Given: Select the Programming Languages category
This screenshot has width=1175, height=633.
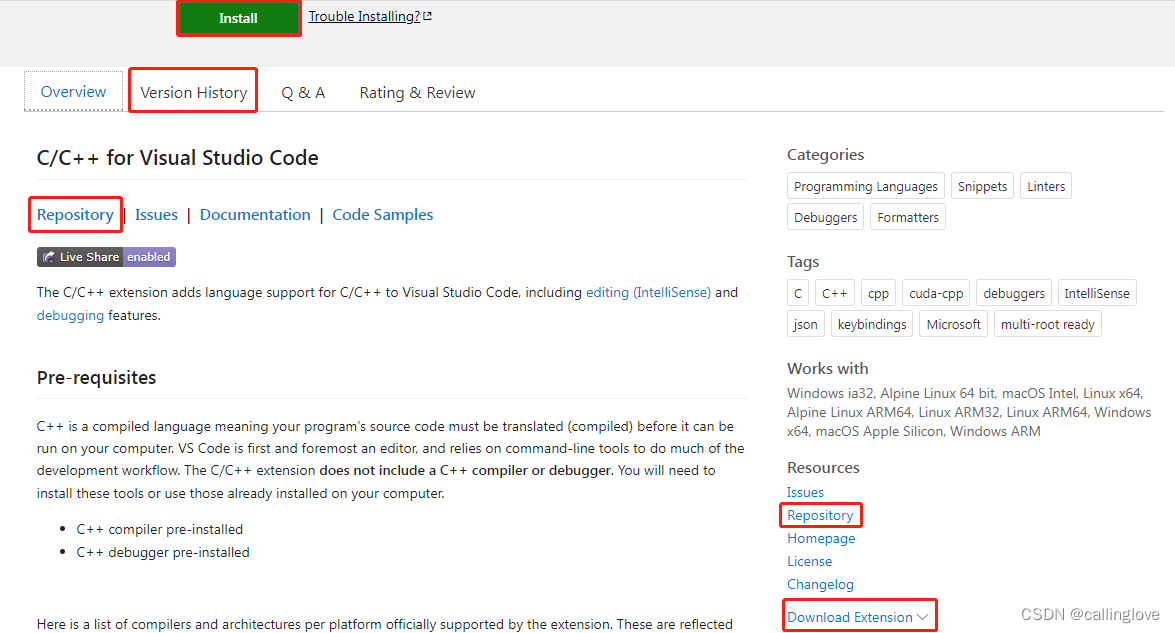Looking at the screenshot, I should coord(866,186).
